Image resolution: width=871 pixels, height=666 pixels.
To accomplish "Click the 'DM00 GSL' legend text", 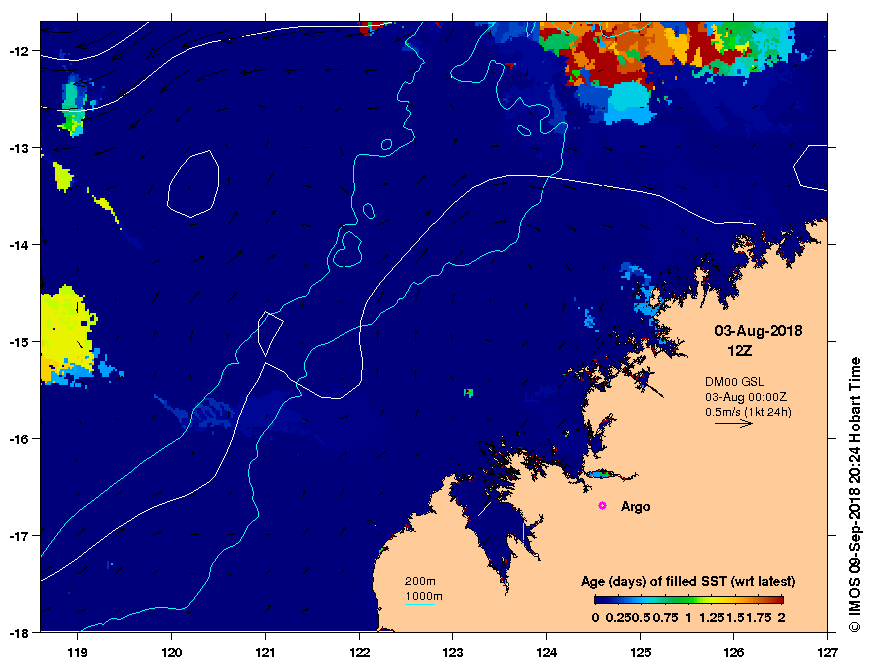I will (x=734, y=382).
